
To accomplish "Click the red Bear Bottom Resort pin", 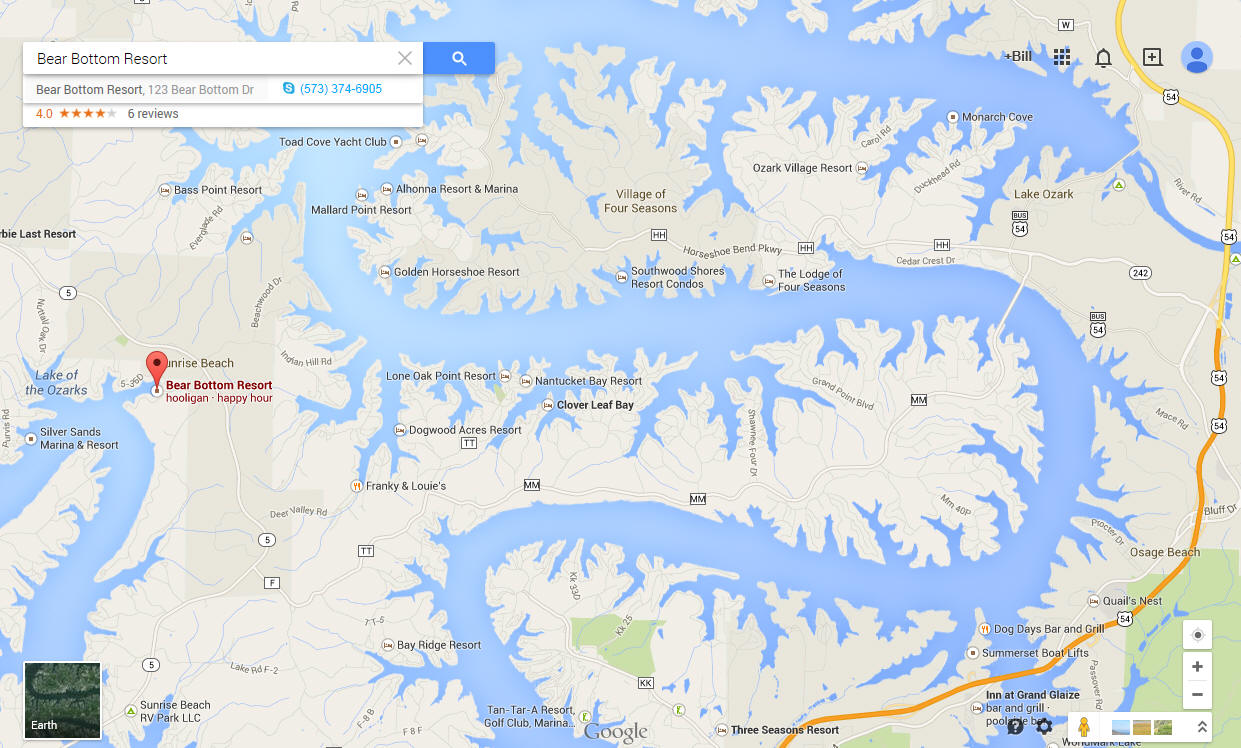I will pyautogui.click(x=156, y=369).
